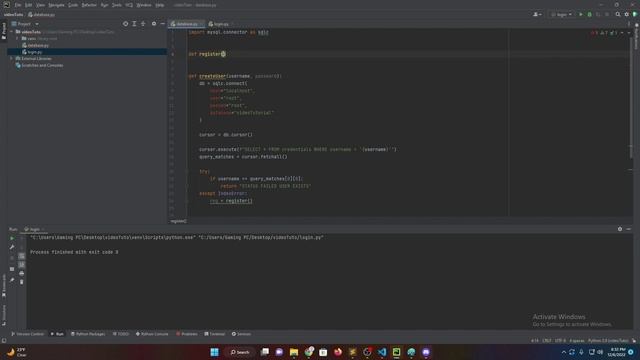Screen dimensions: 640x360
Task: Click Search Everywhere magnifier icon
Action: coord(618,14)
